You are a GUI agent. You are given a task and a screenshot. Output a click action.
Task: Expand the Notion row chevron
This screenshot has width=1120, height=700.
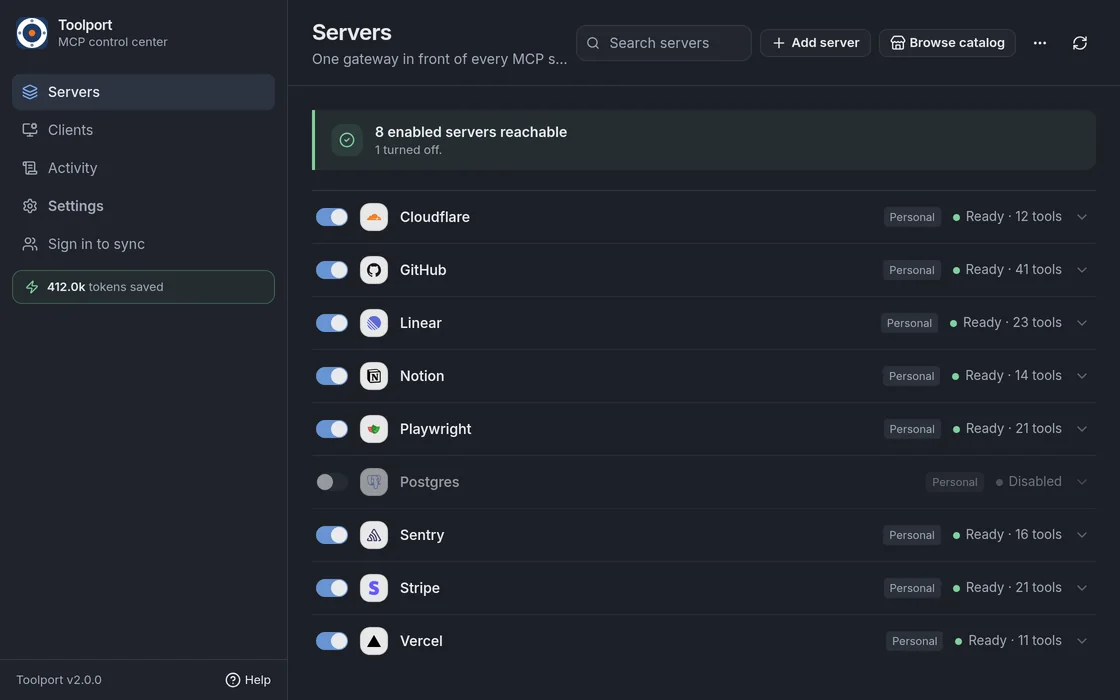1081,376
